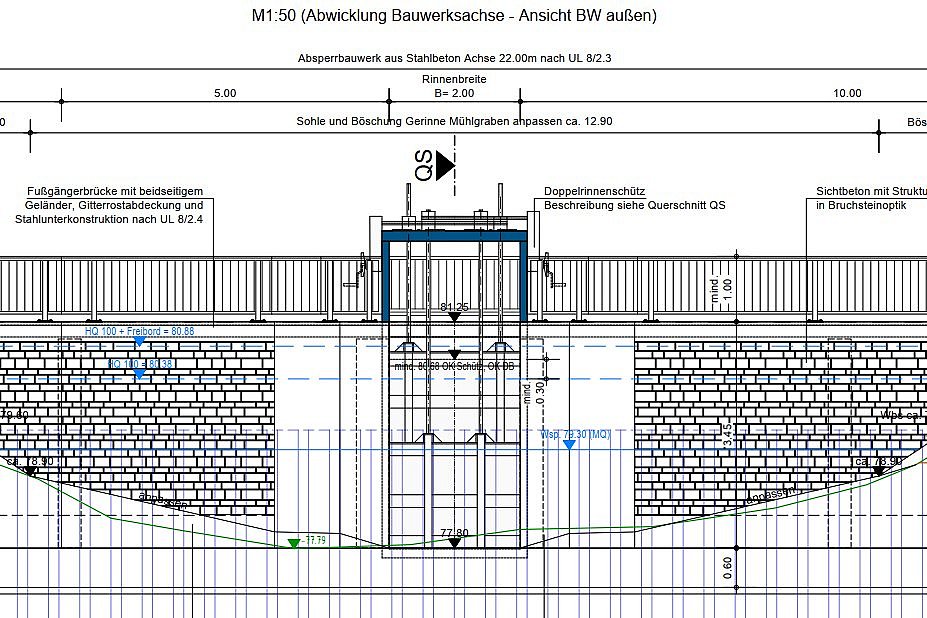This screenshot has height=618, width=927.
Task: Select the OK Schütz 80.68 elevation triangle
Action: [x=454, y=355]
